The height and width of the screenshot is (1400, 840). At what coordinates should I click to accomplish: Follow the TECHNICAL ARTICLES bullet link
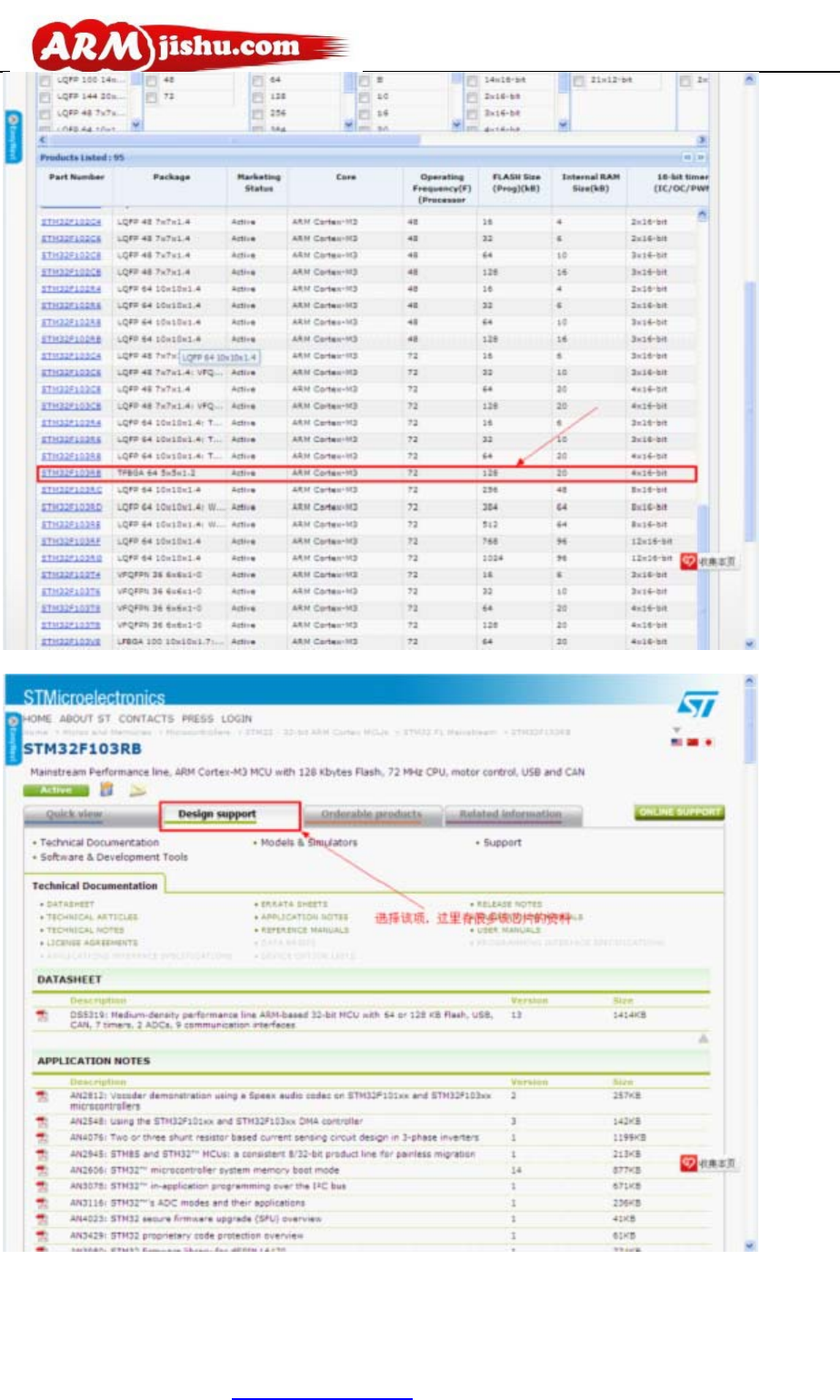click(92, 917)
